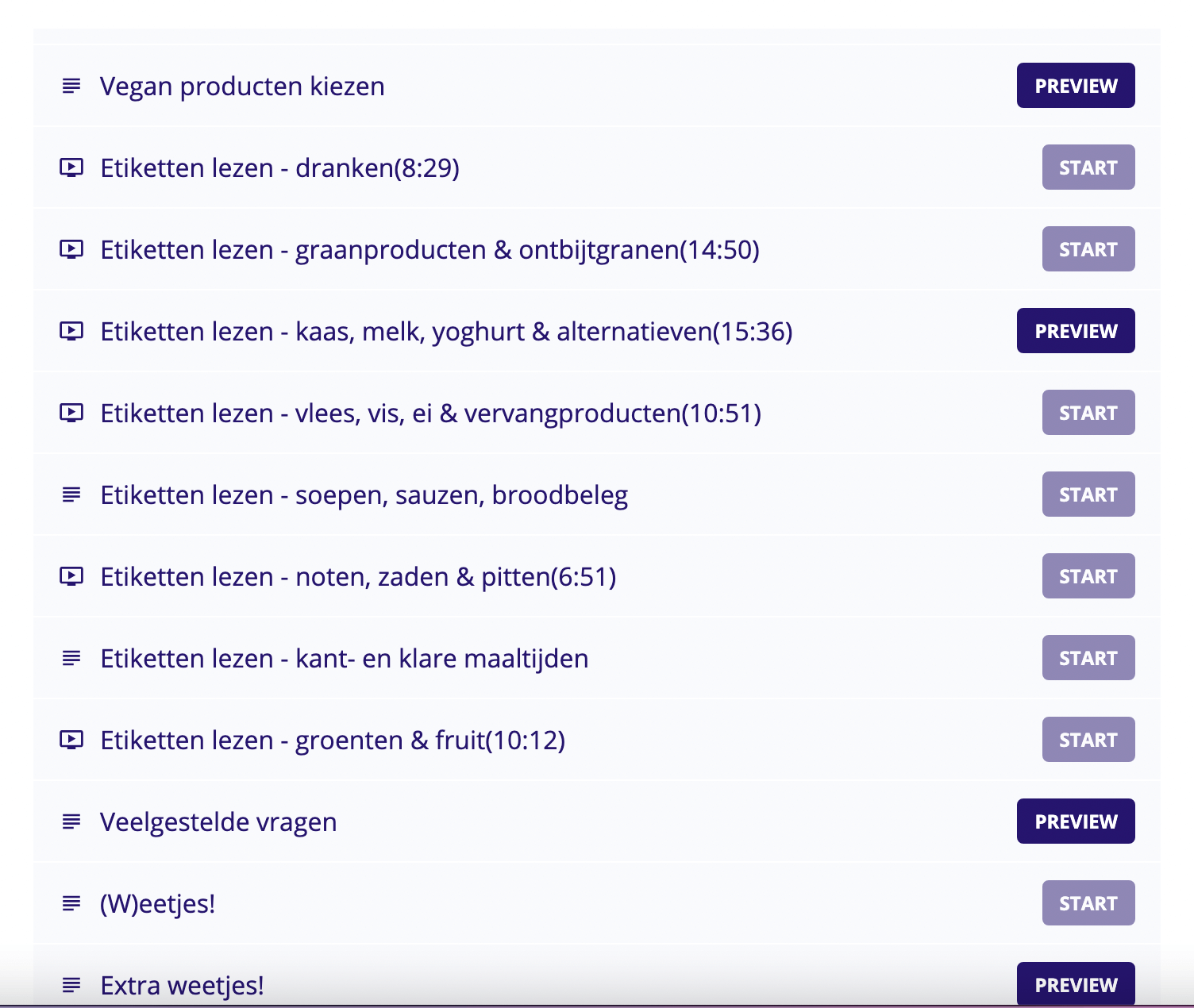The width and height of the screenshot is (1194, 1008).
Task: Preview the Veelgestelde vragen page
Action: coord(1076,821)
